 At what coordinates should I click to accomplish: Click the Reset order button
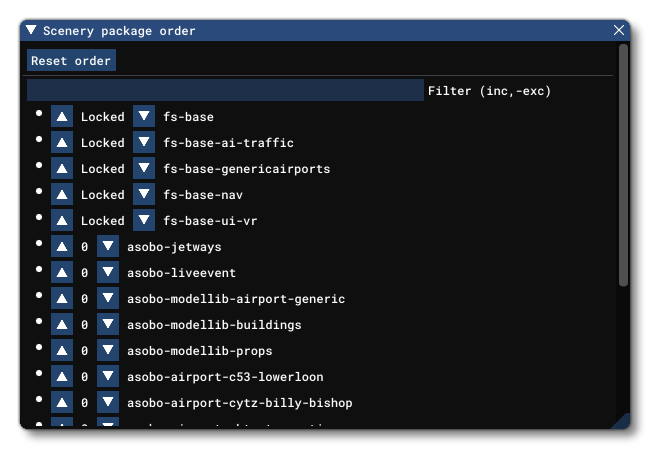tap(71, 61)
